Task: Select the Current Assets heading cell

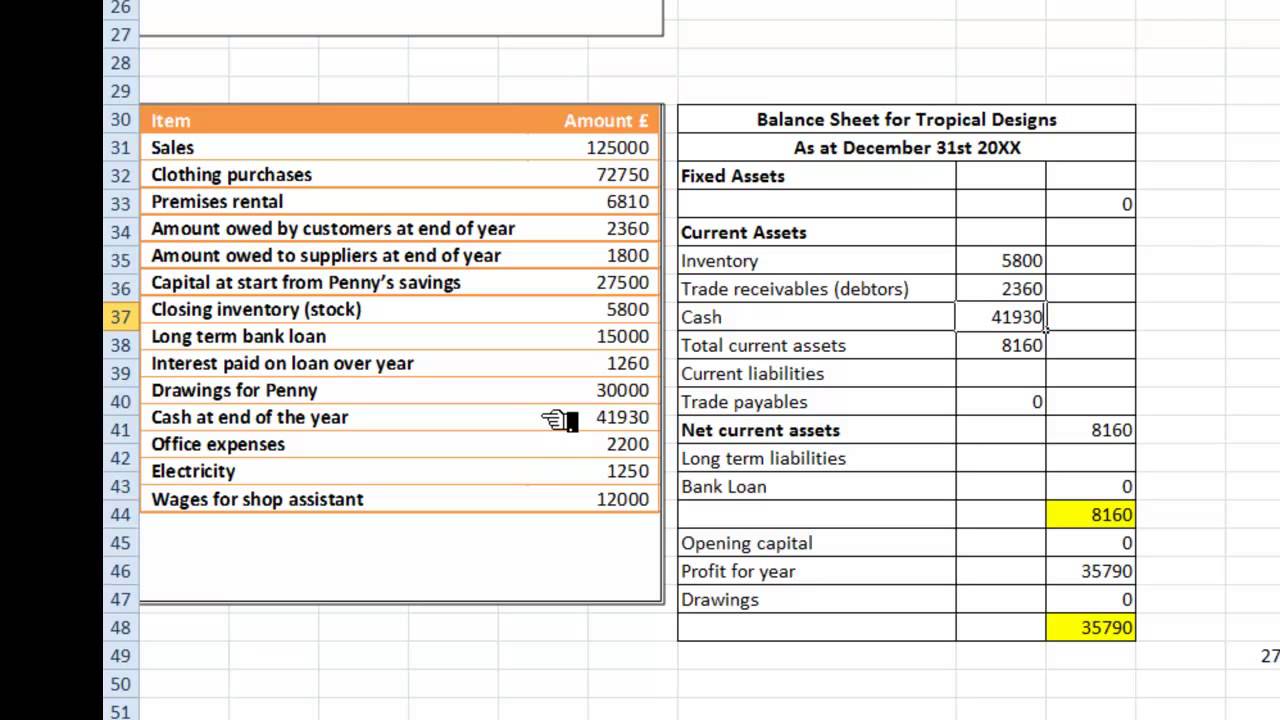Action: (817, 232)
